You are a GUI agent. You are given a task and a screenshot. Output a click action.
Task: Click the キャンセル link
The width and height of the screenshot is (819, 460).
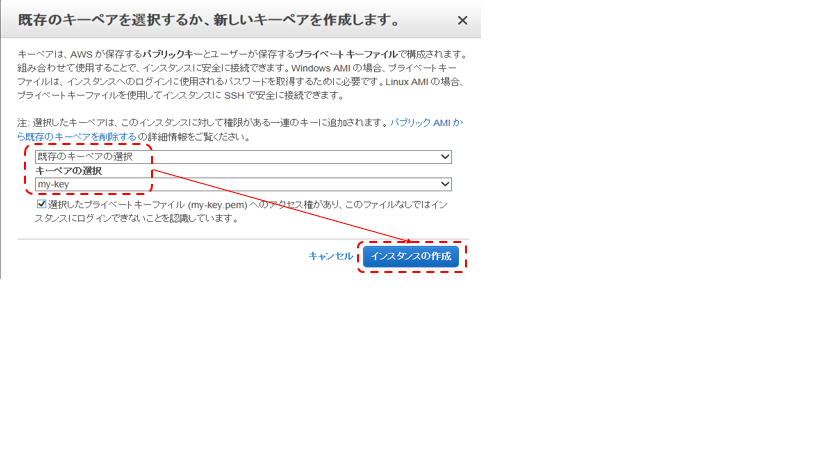(331, 256)
